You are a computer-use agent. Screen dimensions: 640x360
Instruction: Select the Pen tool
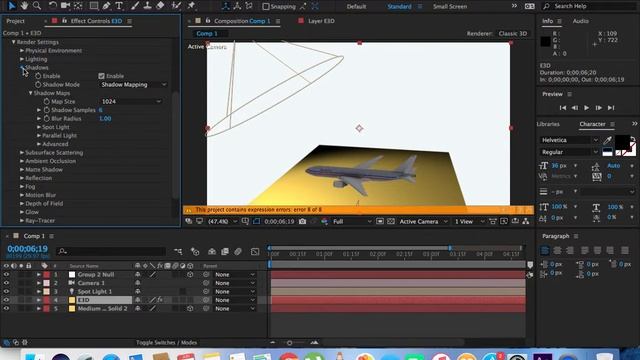(x=107, y=6)
